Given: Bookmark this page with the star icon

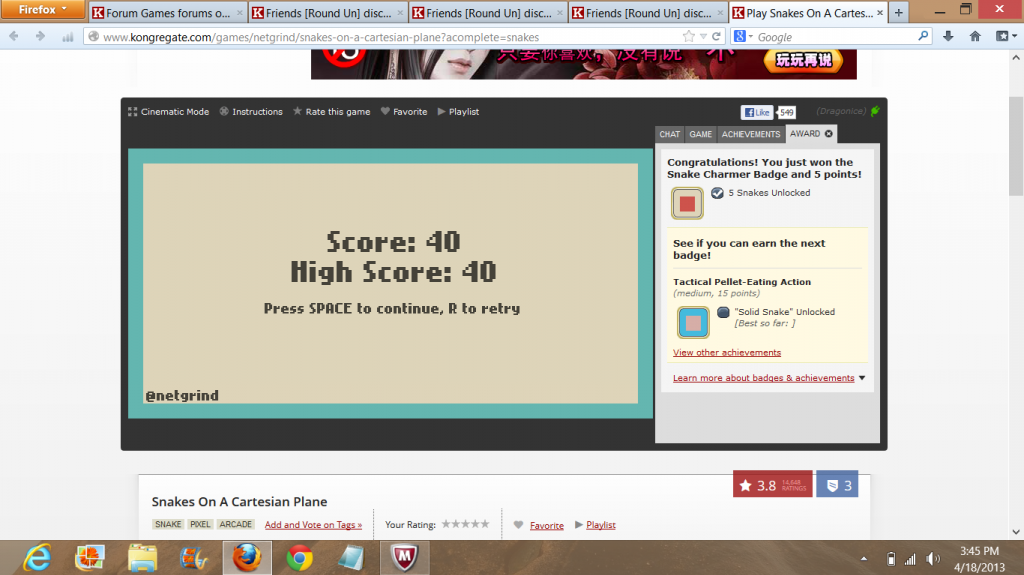Looking at the screenshot, I should click(688, 37).
